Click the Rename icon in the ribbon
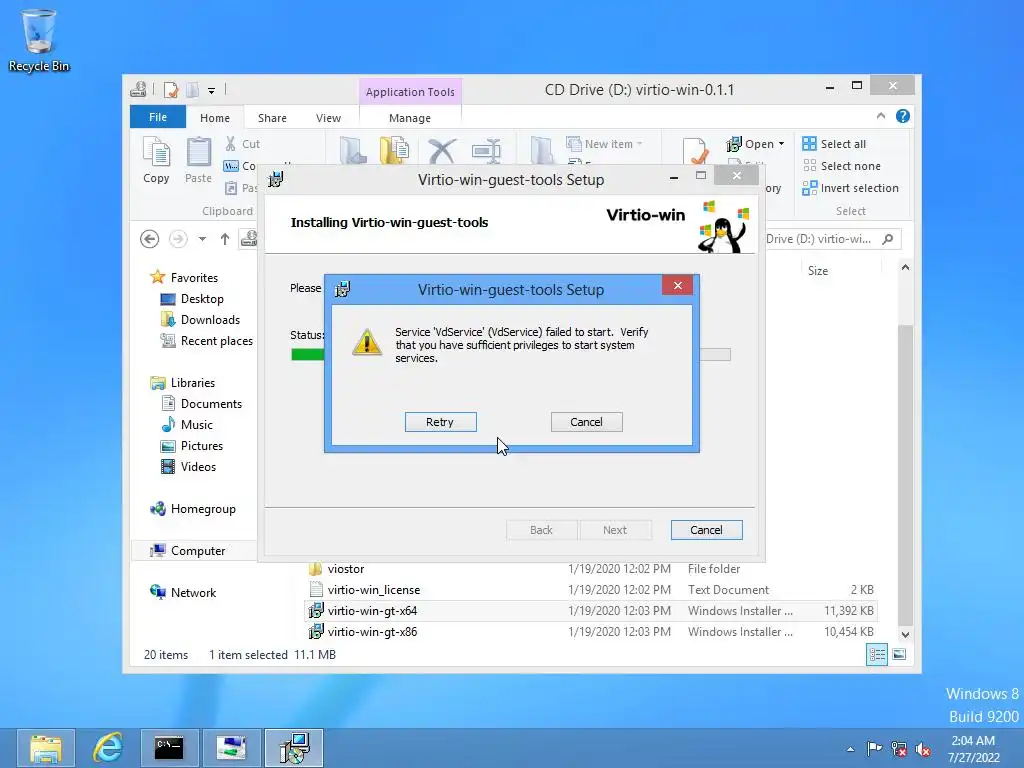The width and height of the screenshot is (1024, 768). pos(487,150)
